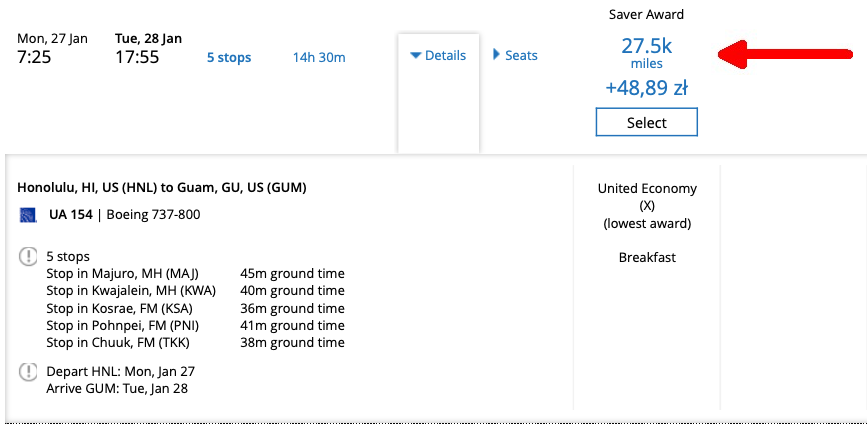
Task: Click the Stop in Chuuk, FM (TKK) line
Action: point(116,342)
